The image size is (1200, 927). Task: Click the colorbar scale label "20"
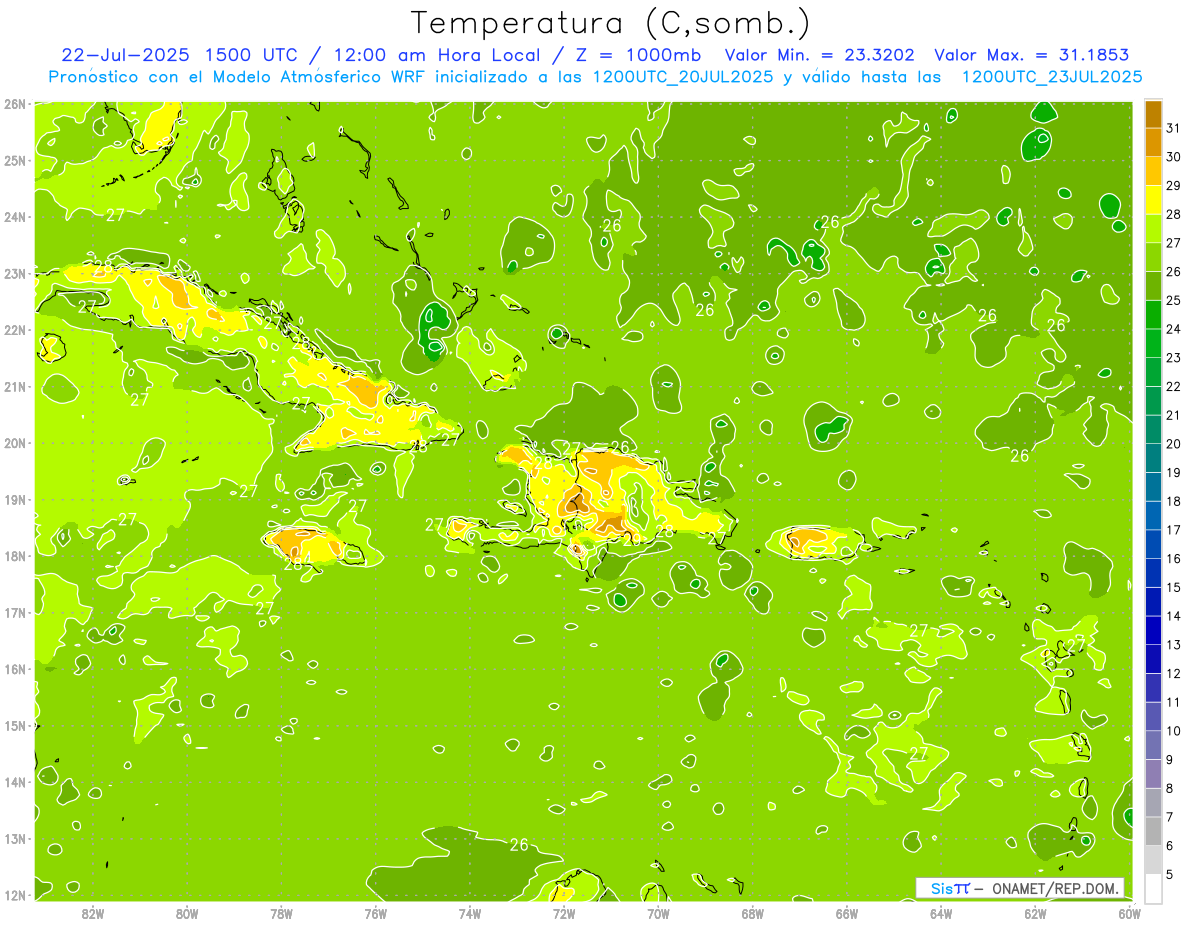1173,443
